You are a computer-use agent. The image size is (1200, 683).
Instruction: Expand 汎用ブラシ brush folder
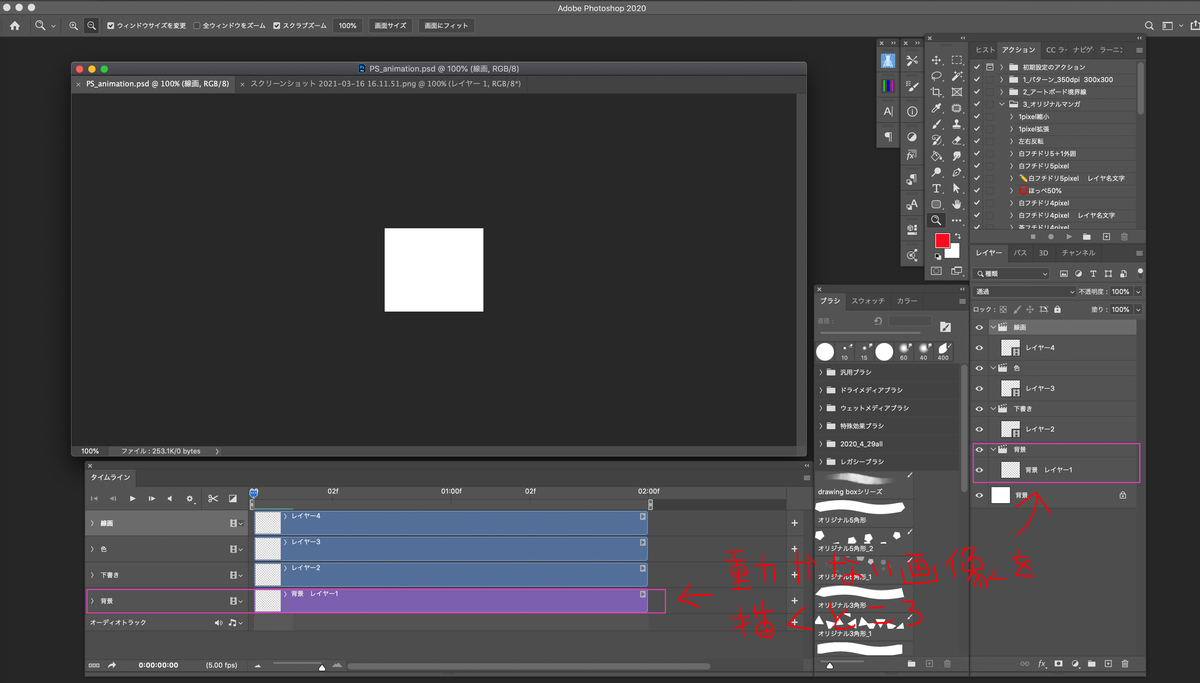(822, 372)
